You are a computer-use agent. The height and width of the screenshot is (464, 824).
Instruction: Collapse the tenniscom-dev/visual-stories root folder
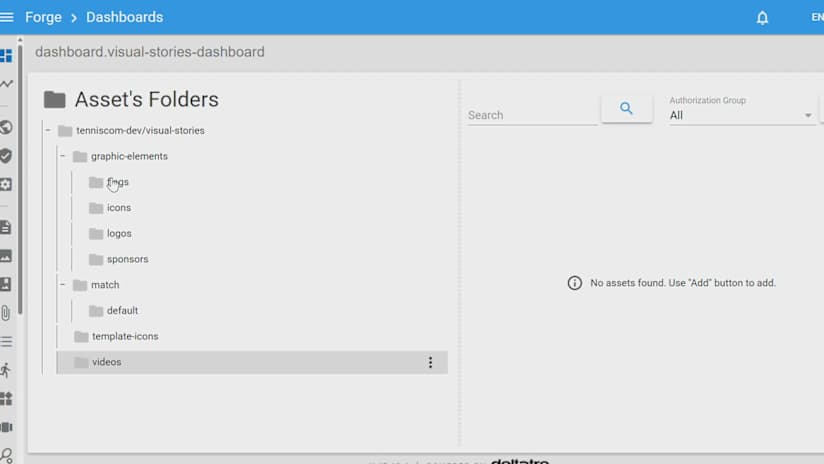(48, 130)
